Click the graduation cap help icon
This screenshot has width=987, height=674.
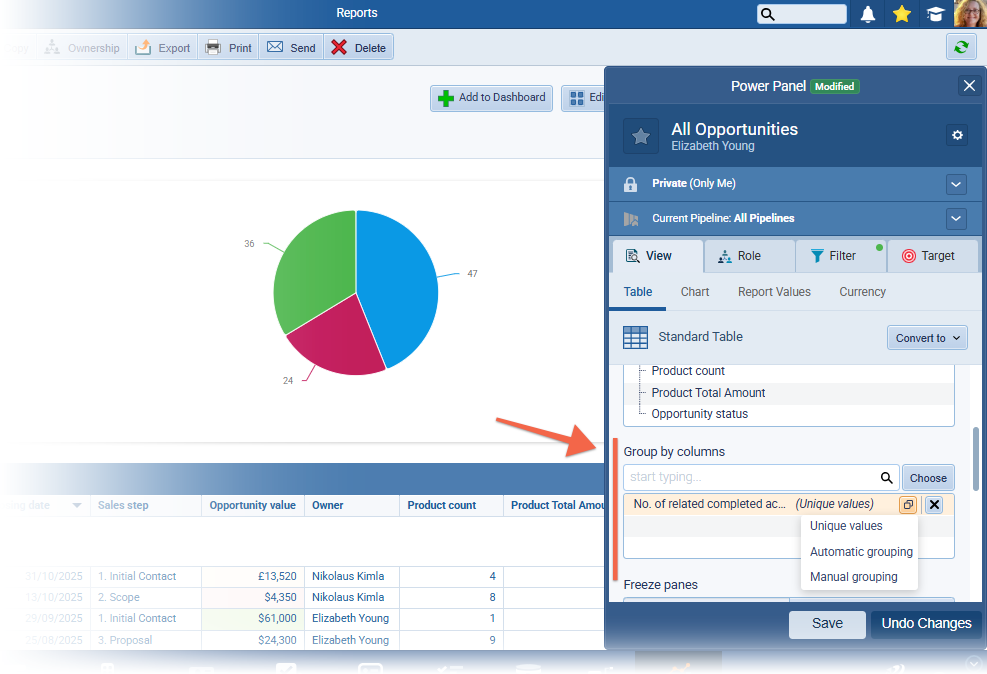coord(934,14)
